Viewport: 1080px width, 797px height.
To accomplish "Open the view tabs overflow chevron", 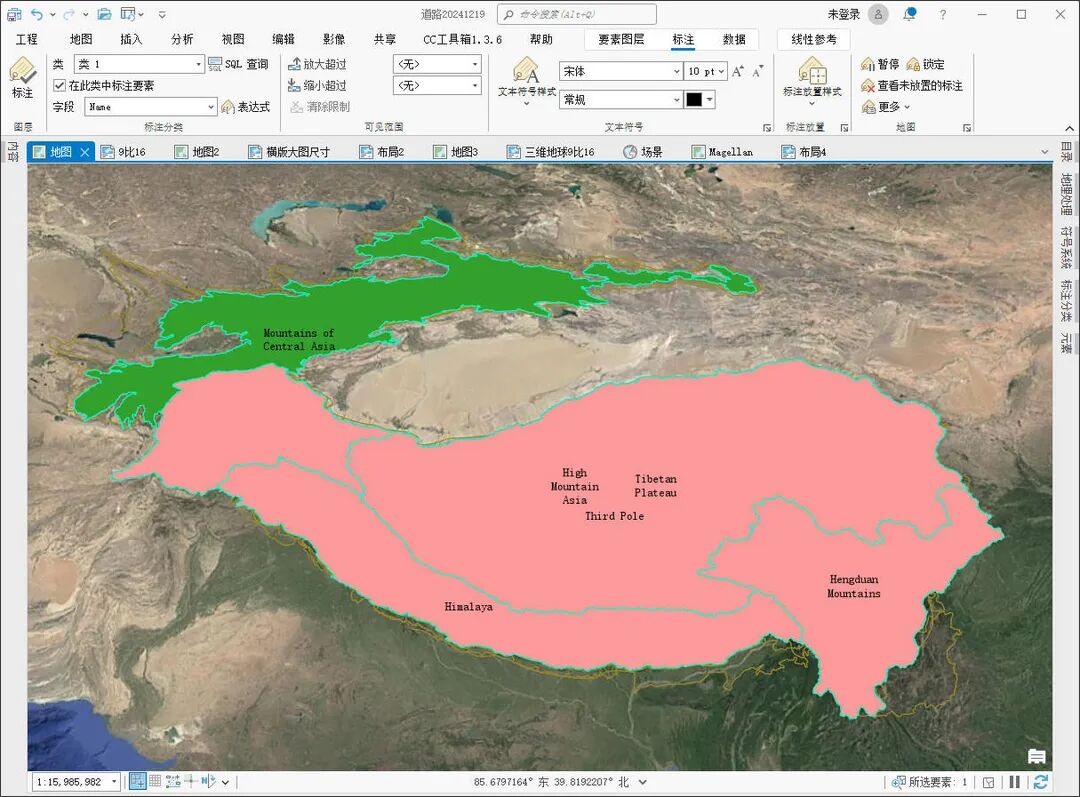I will (x=1044, y=152).
